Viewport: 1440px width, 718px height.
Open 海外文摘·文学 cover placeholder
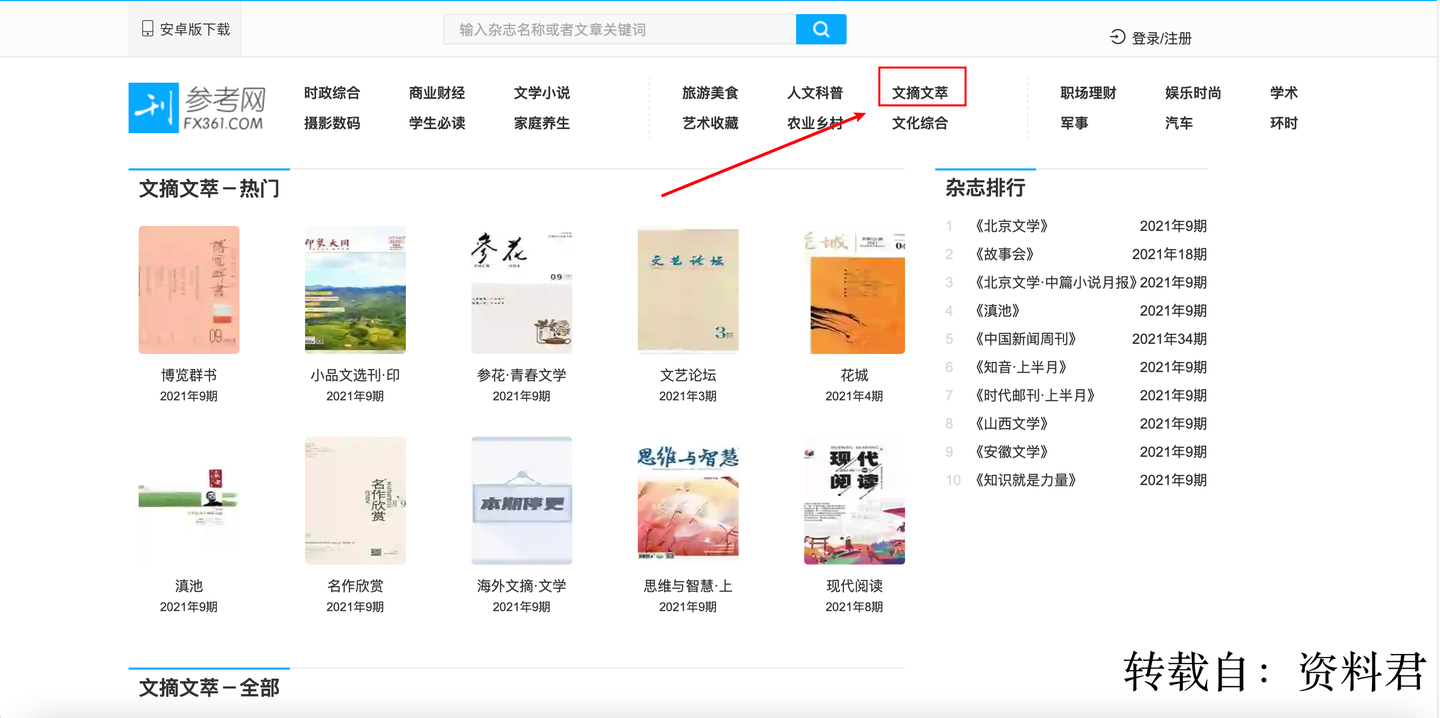[x=522, y=501]
